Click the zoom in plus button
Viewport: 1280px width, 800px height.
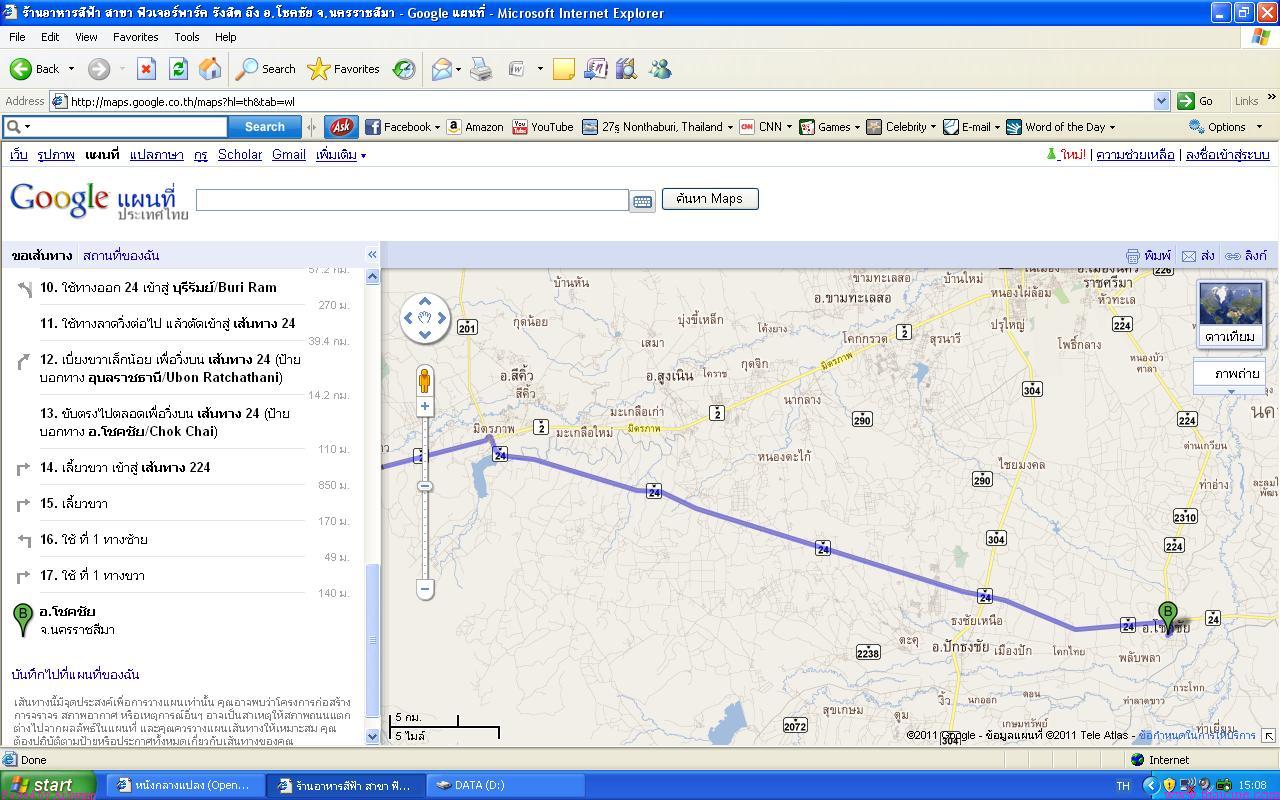pos(425,406)
